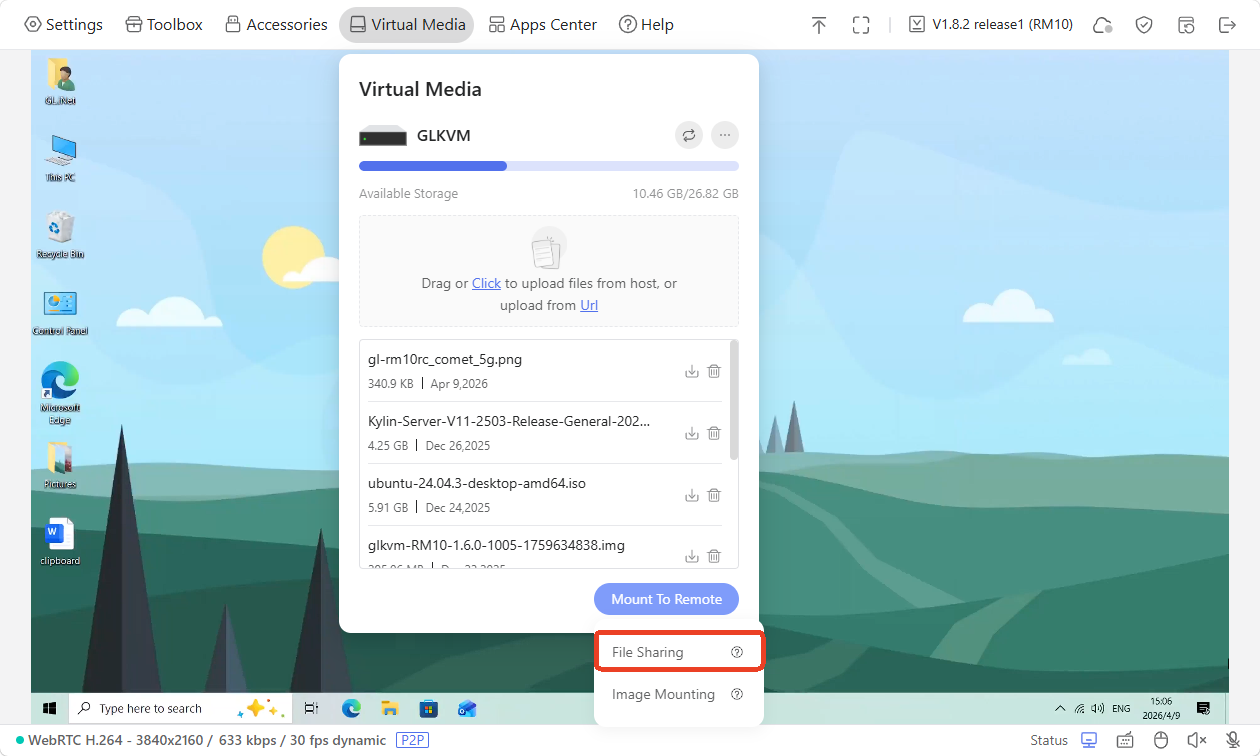Image resolution: width=1260 pixels, height=756 pixels.
Task: Click the file list vertical scrollbar
Action: [735, 400]
